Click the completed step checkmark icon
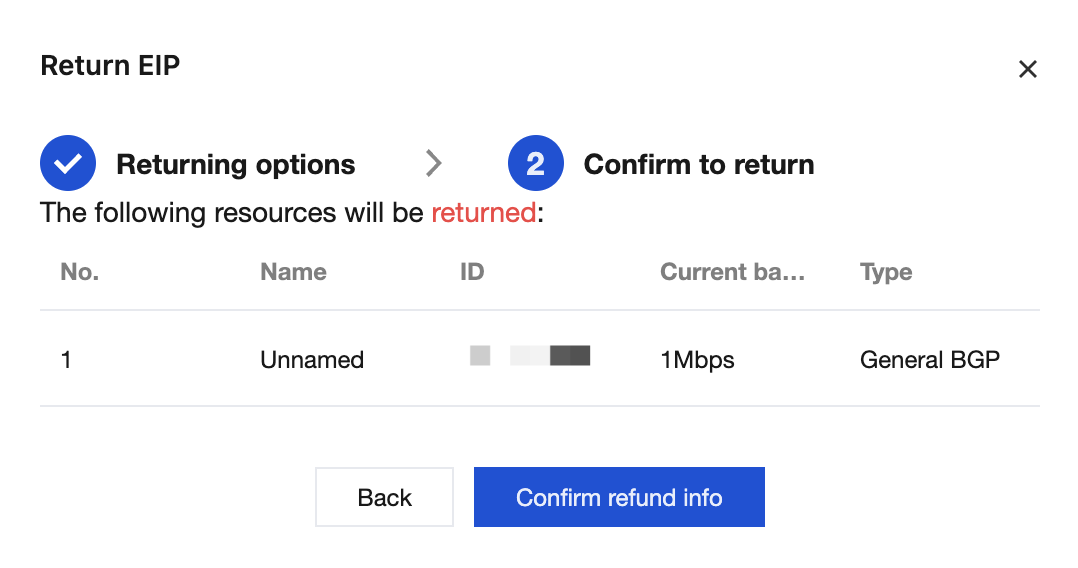The height and width of the screenshot is (568, 1078). point(68,163)
